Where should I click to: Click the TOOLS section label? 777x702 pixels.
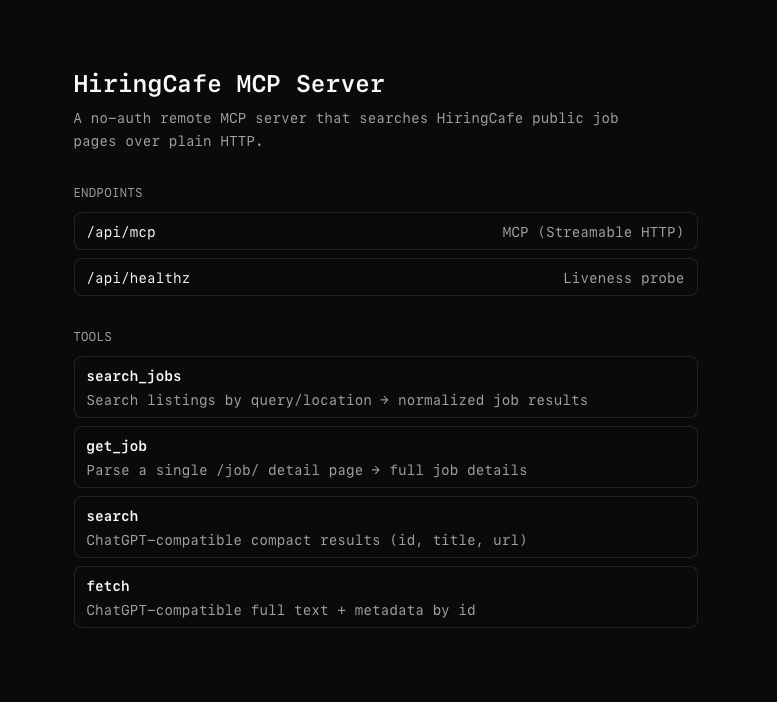pyautogui.click(x=93, y=337)
